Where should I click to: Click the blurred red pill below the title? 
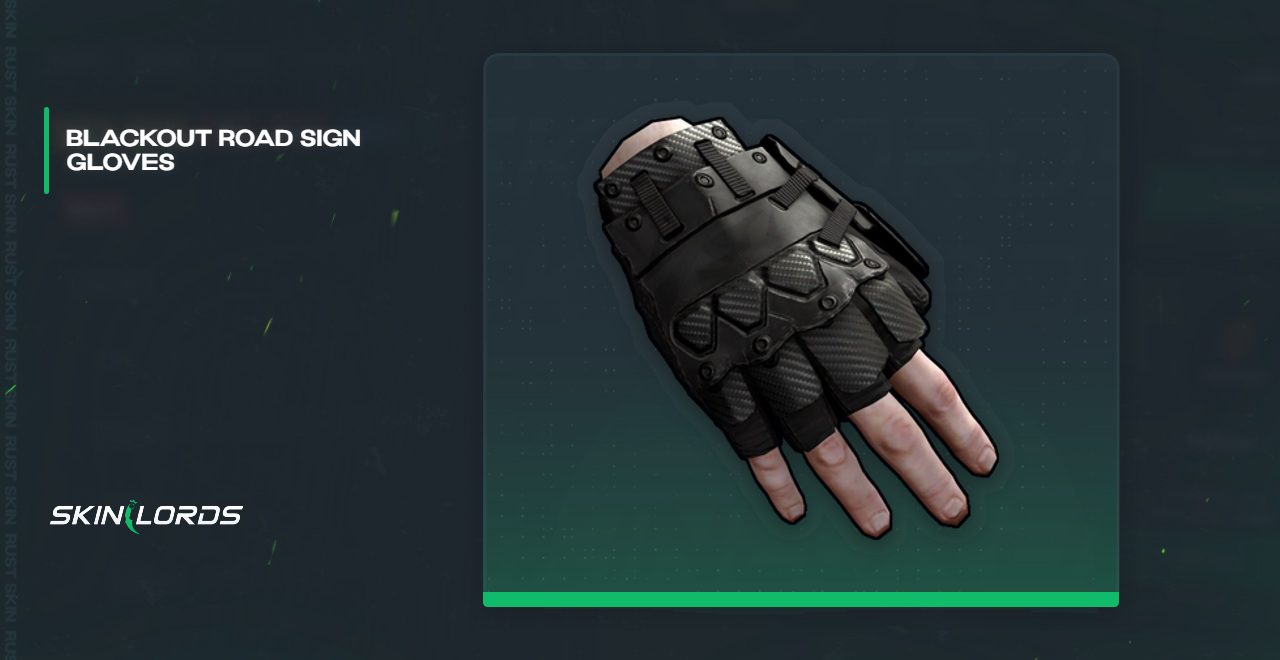point(93,210)
